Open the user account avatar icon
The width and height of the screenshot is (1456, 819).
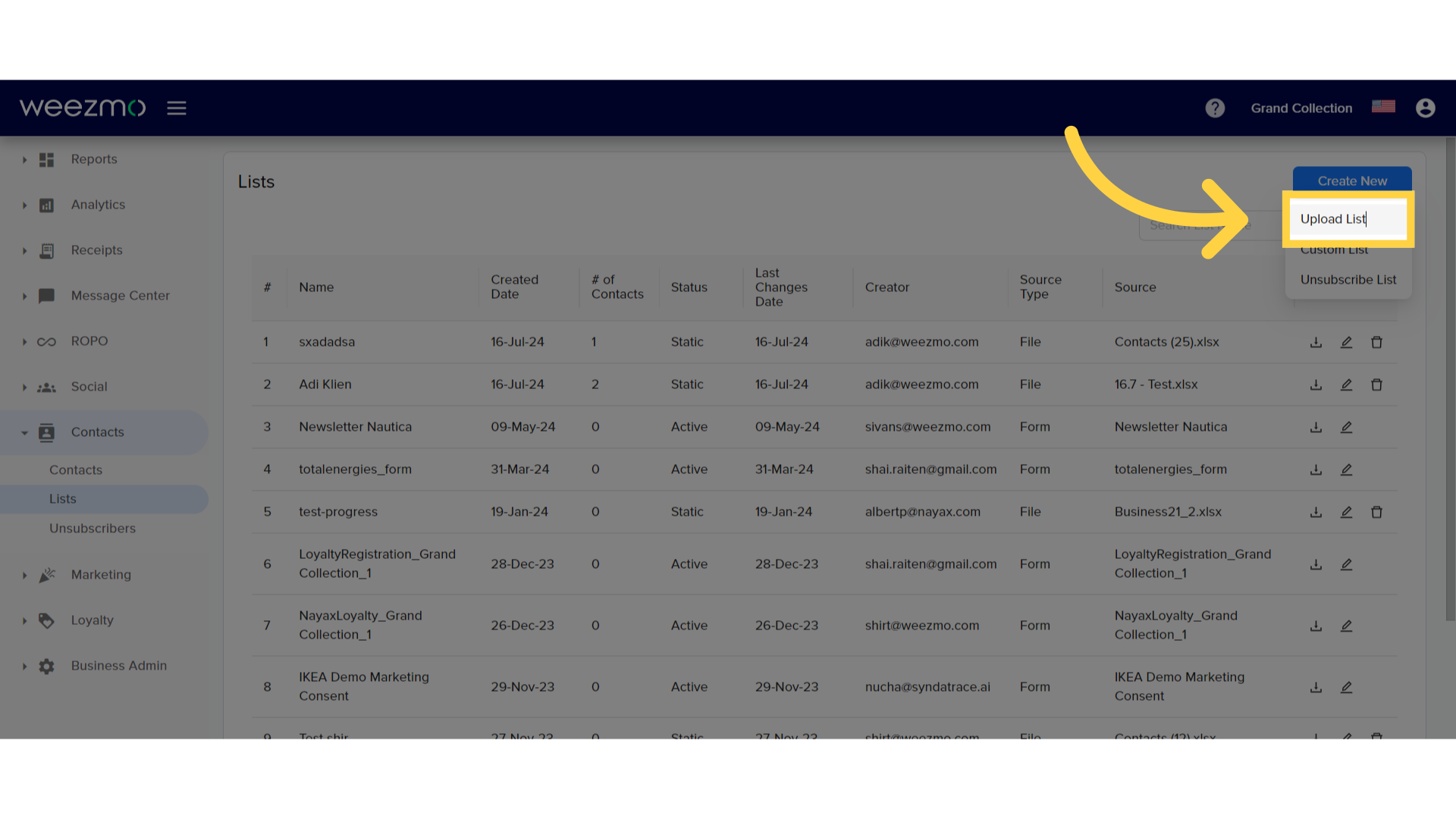coord(1426,108)
